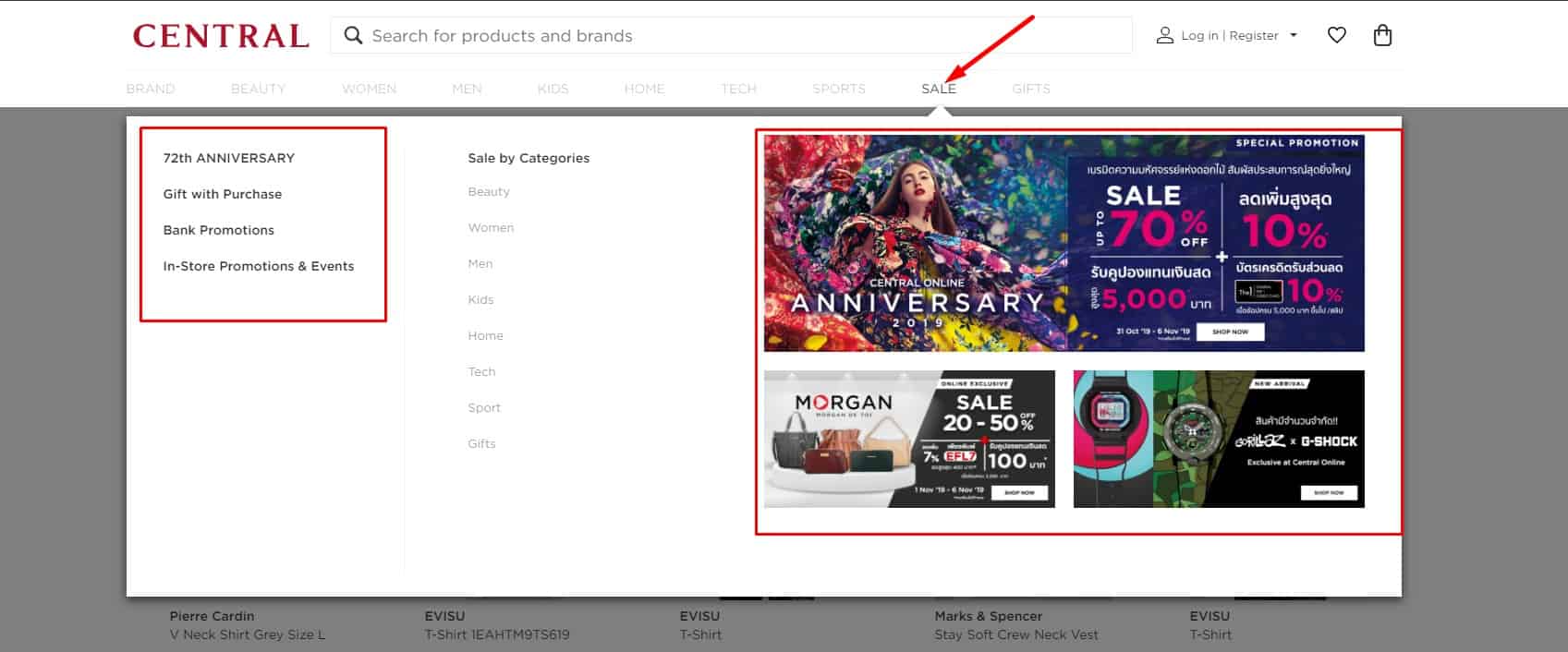
Task: Choose Home under Sale by Categories
Action: point(485,335)
